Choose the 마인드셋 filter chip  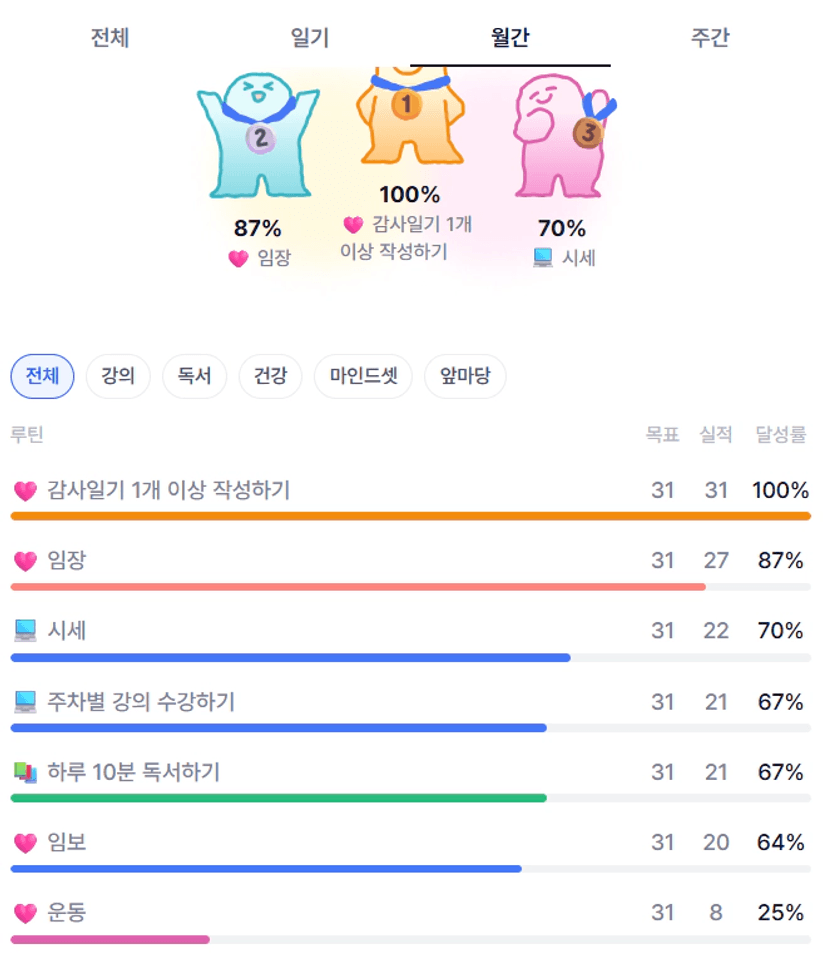363,377
